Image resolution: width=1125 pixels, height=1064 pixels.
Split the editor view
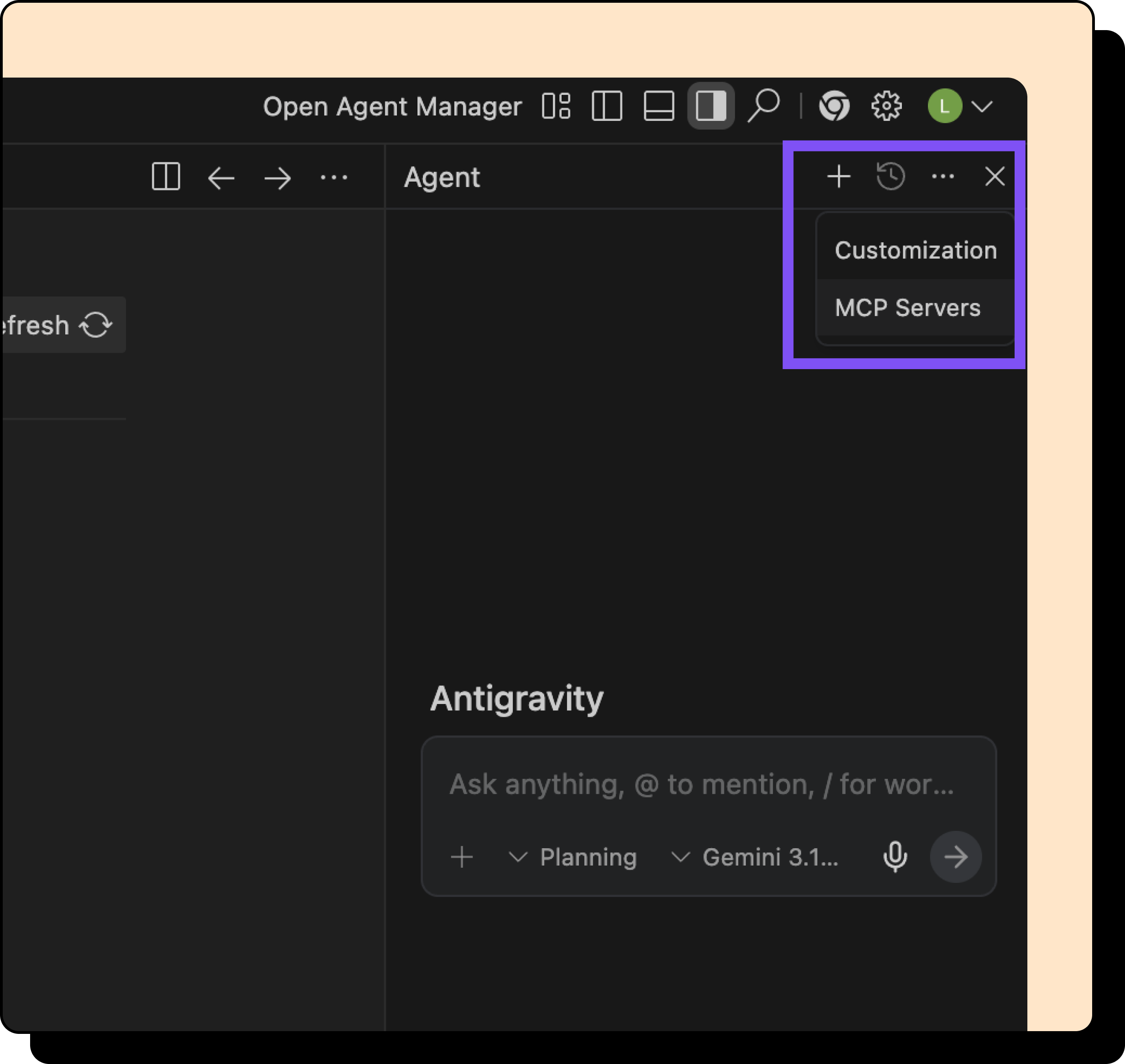click(x=166, y=177)
